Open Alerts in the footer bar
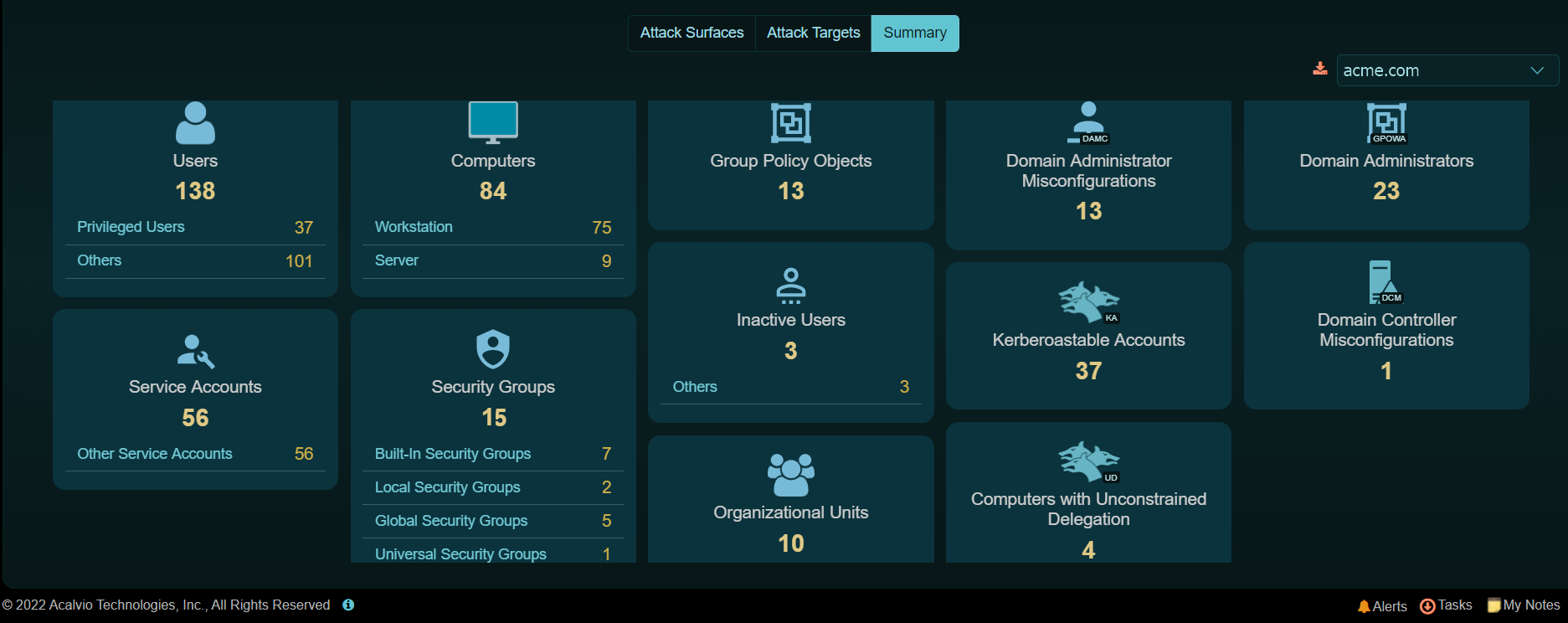The height and width of the screenshot is (623, 1568). 1382,606
